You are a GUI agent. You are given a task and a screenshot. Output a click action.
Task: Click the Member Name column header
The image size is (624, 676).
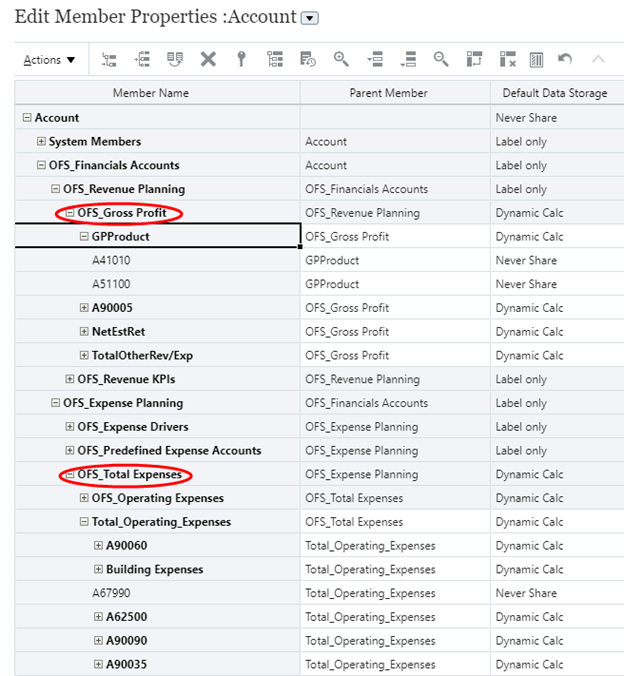tap(150, 93)
